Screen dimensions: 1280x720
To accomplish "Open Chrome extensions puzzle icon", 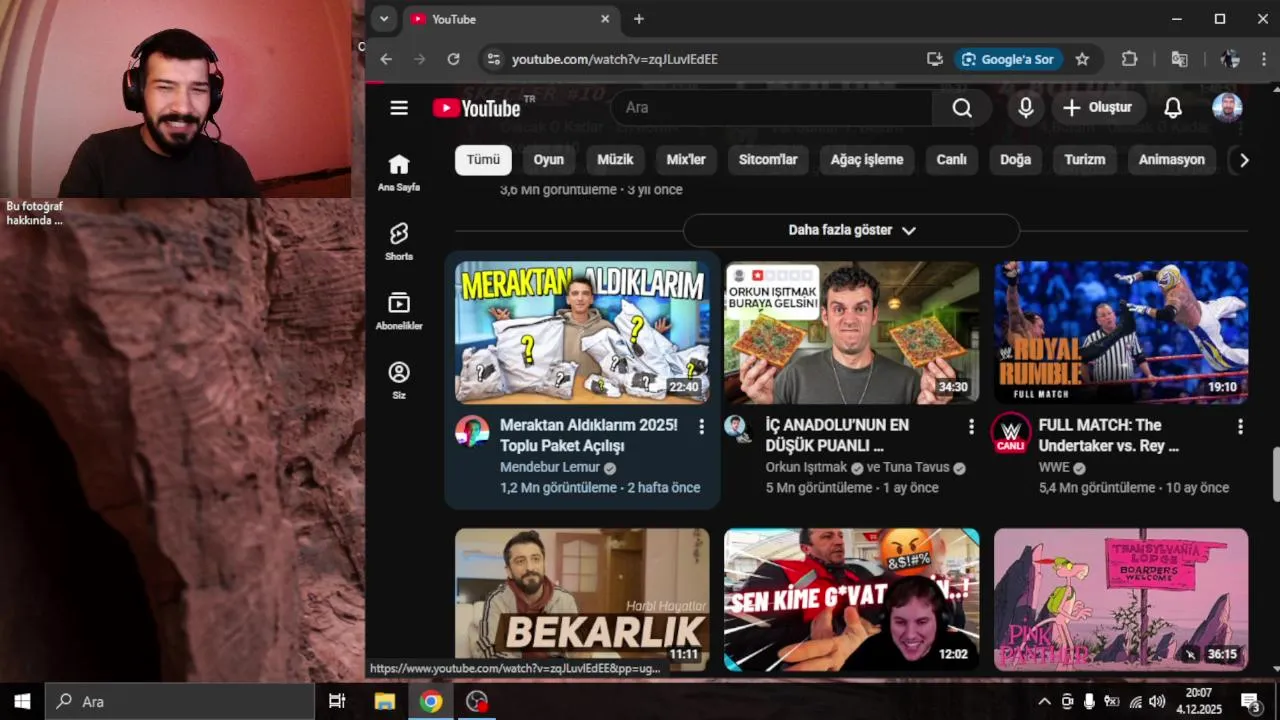I will click(x=1129, y=59).
